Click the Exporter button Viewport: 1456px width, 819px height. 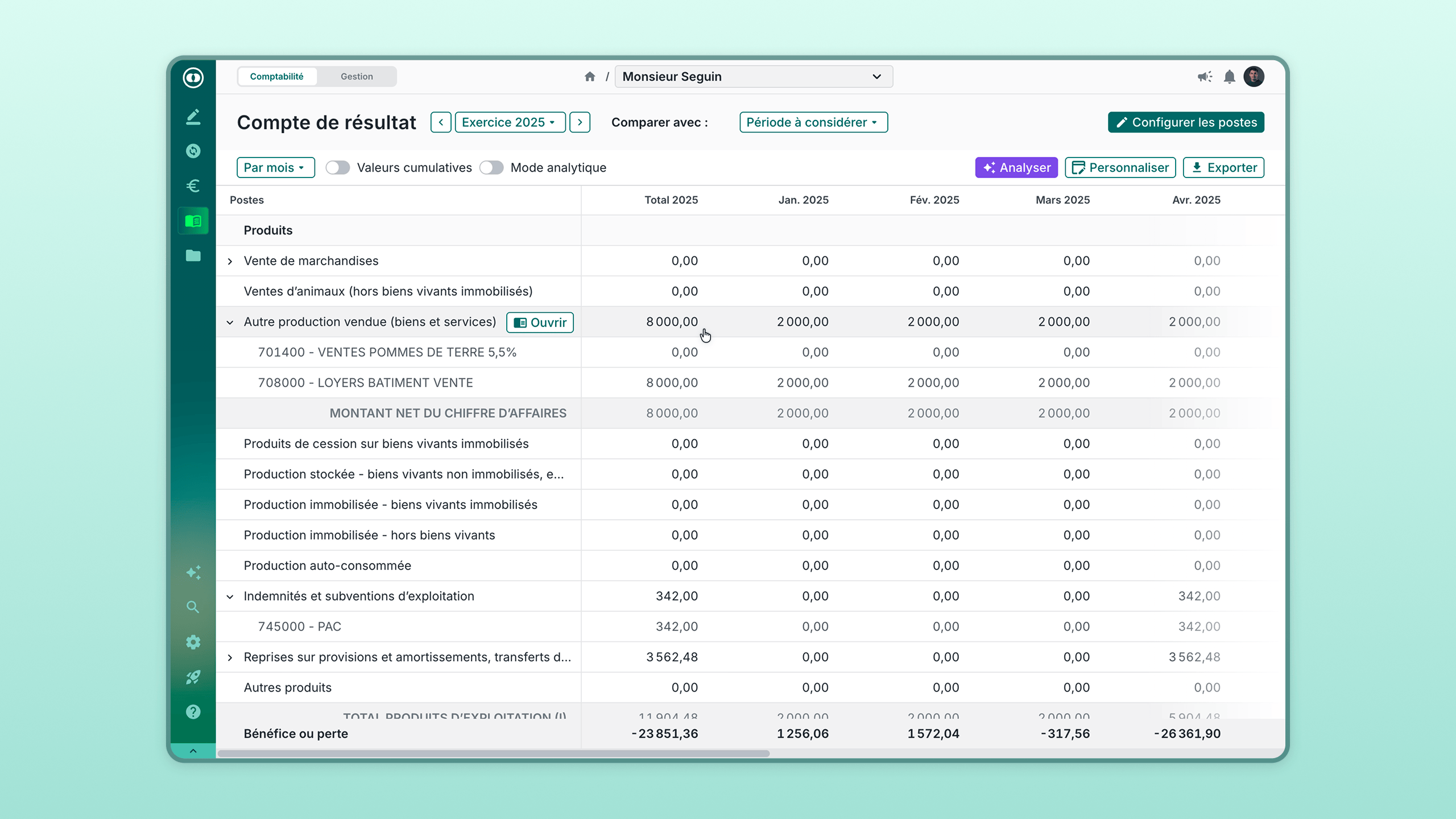click(1223, 168)
